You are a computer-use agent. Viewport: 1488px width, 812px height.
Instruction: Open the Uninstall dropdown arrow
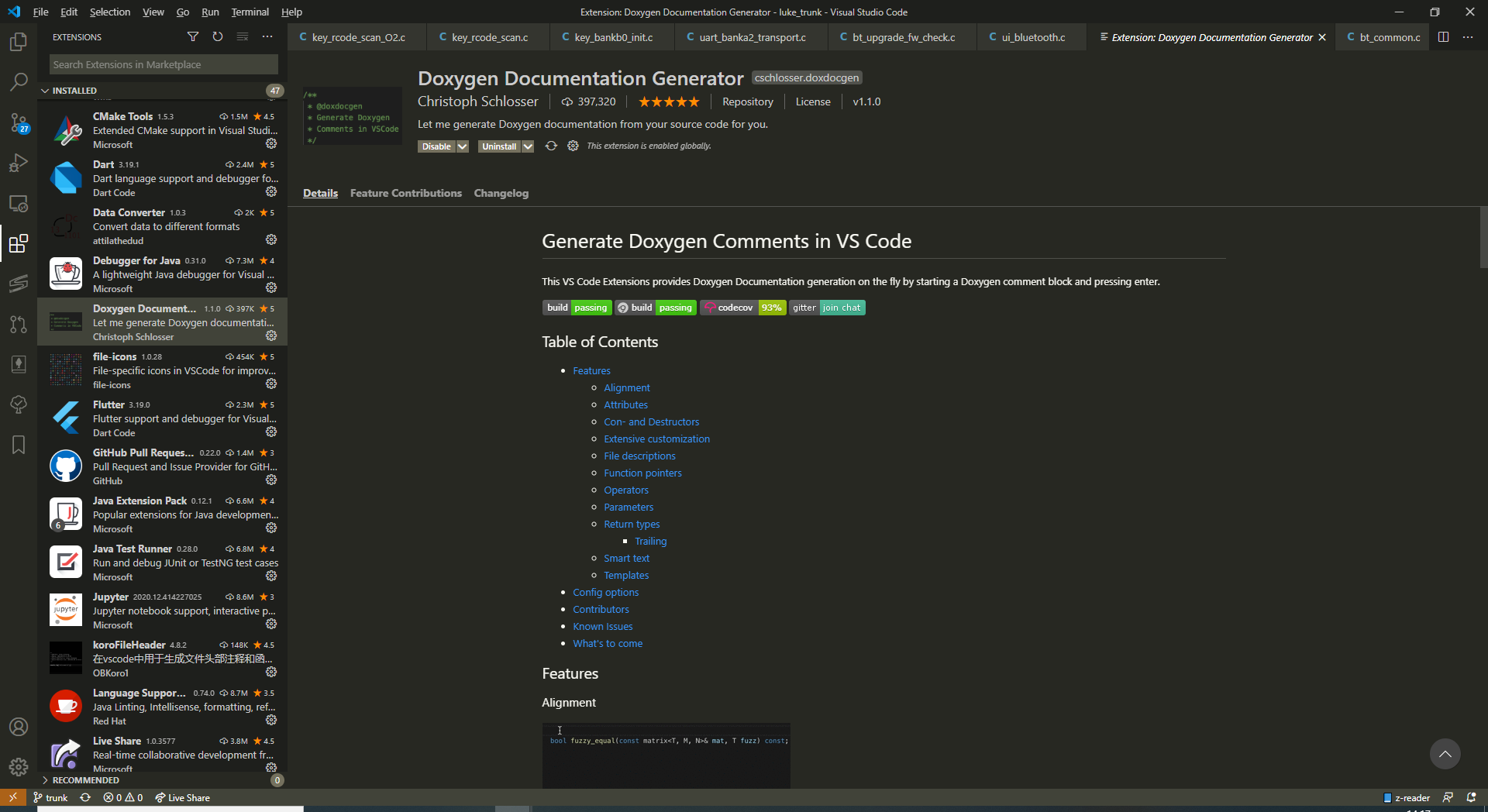point(528,146)
